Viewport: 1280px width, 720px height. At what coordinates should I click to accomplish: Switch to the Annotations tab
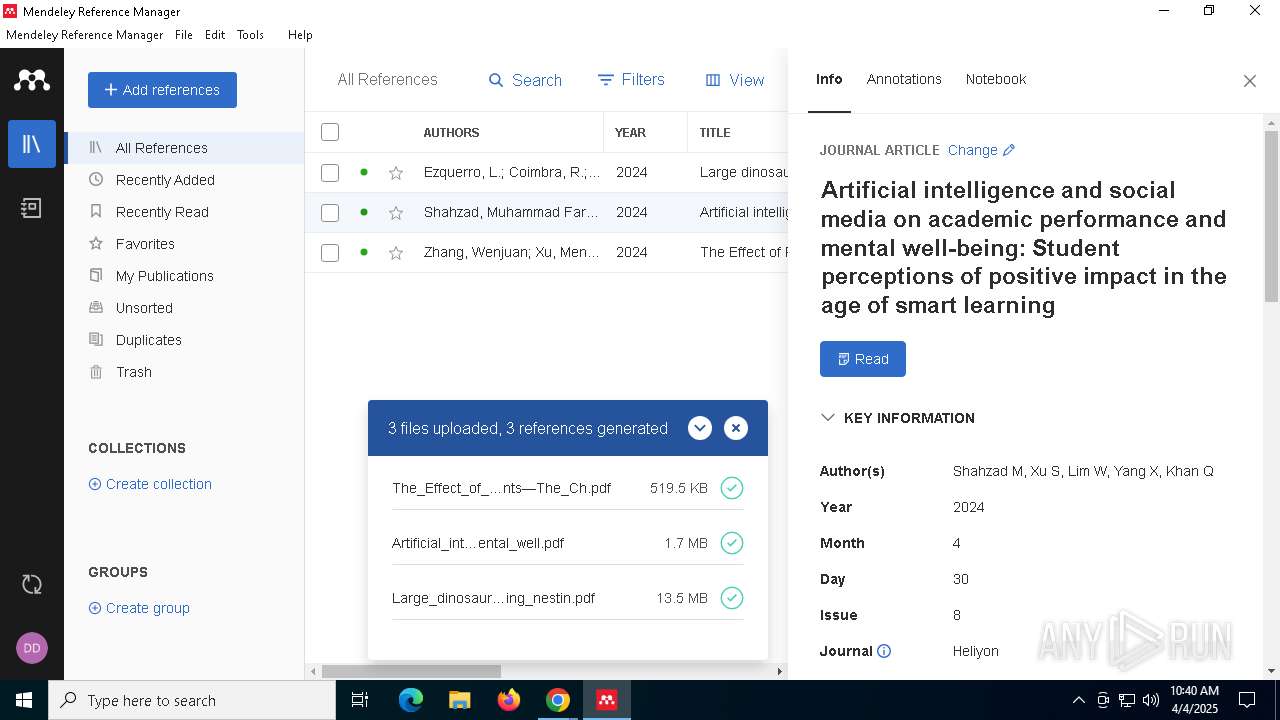[904, 79]
